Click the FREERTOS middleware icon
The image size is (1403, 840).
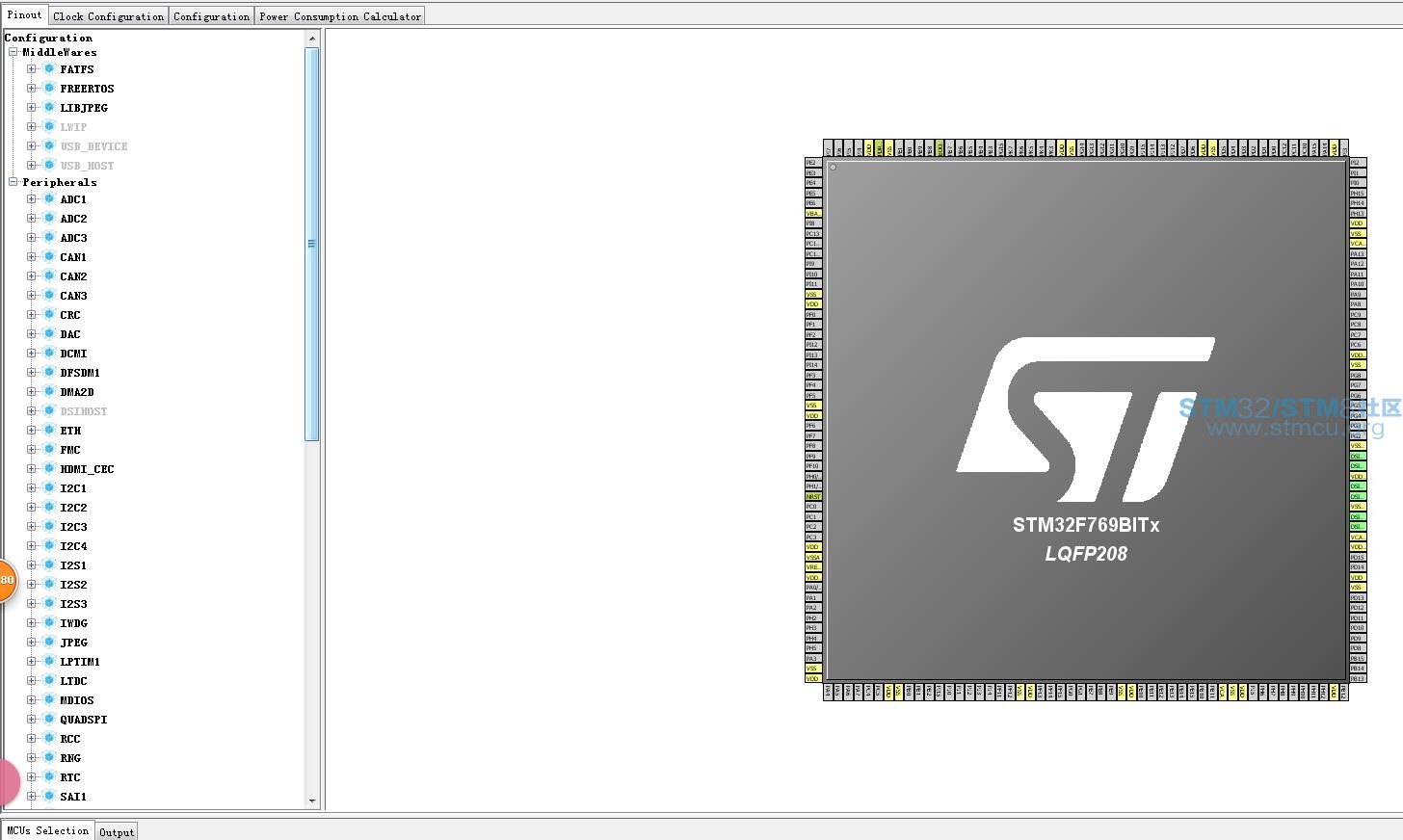[x=49, y=89]
